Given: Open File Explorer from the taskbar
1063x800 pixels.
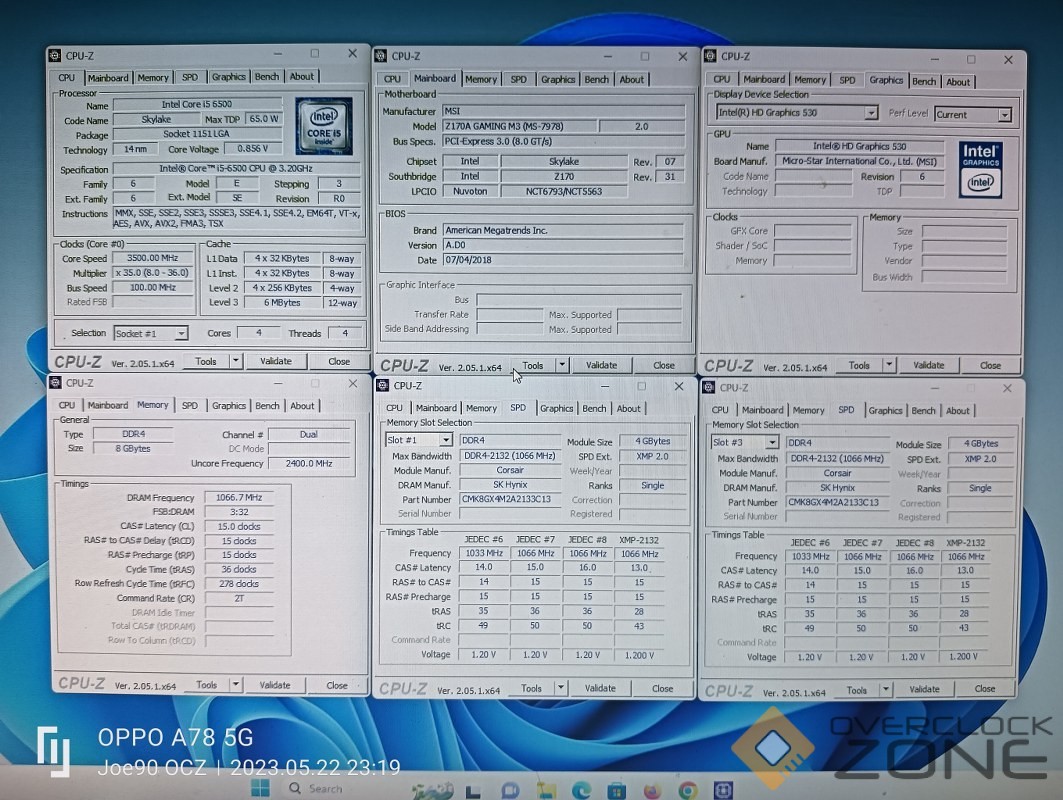Looking at the screenshot, I should 546,790.
